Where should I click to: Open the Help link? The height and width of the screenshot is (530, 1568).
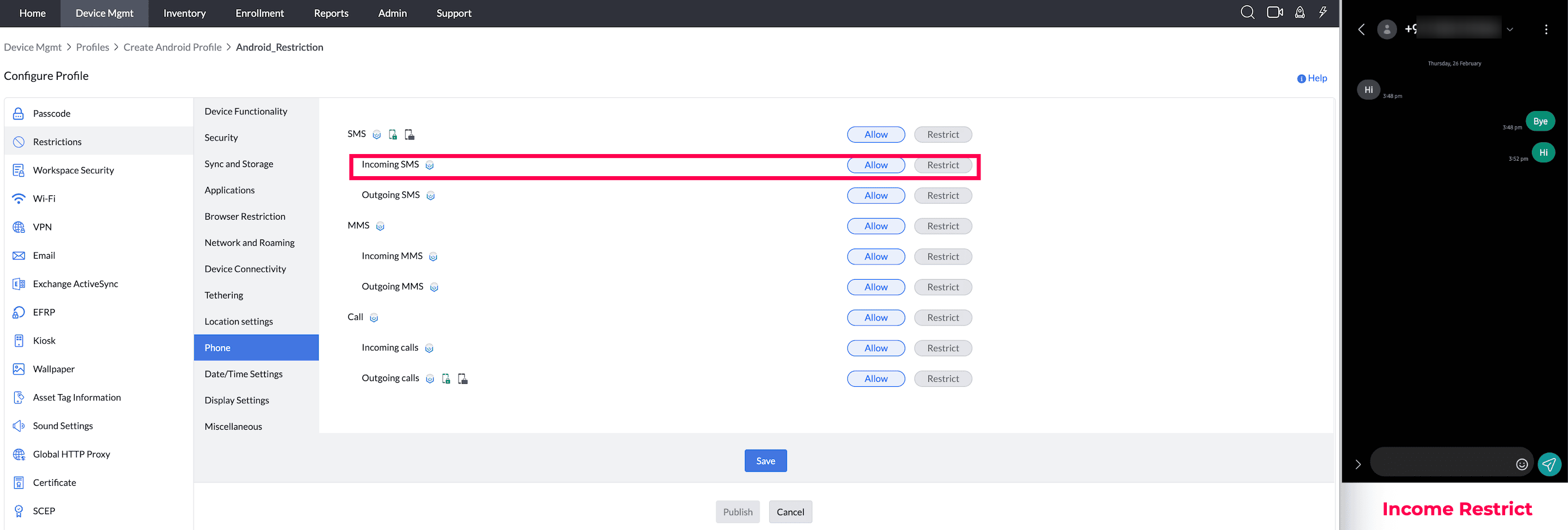coord(1312,78)
